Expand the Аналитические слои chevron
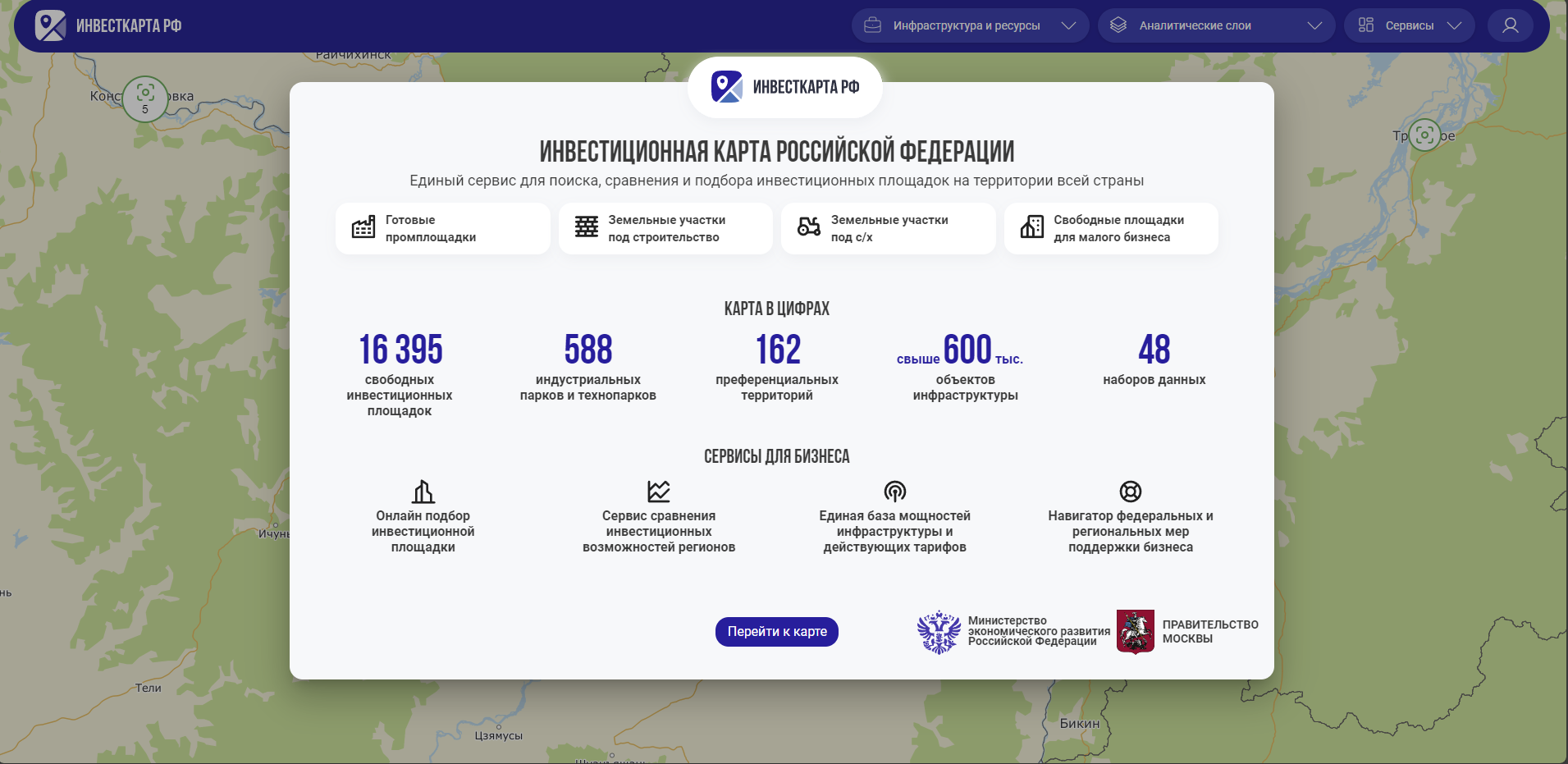 1314,25
